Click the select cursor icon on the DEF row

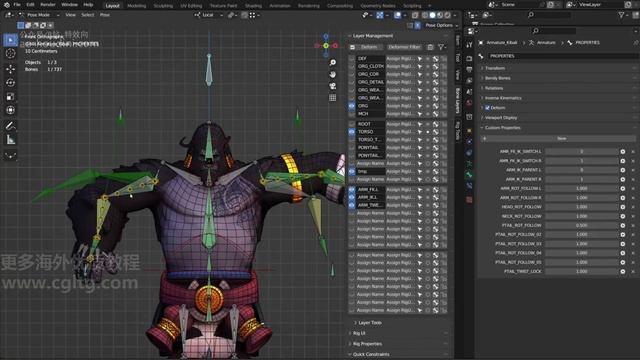point(420,59)
